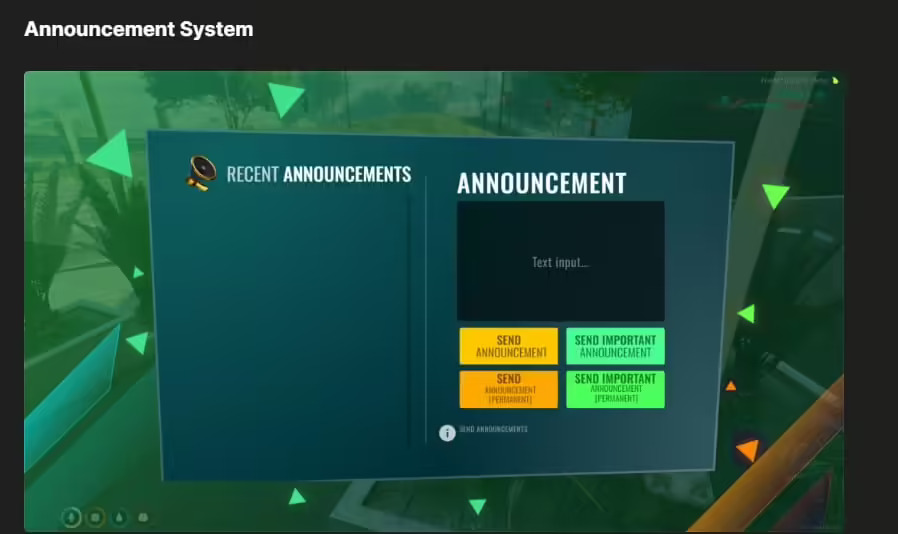Click the Recent Announcements heading text
Viewport: 898px width, 534px height.
coord(318,174)
